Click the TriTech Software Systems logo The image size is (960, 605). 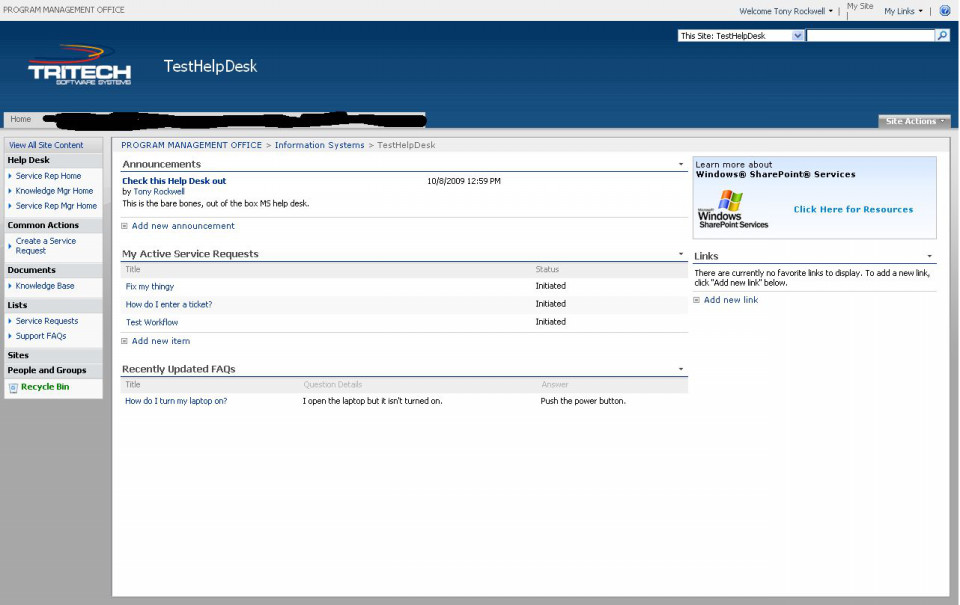click(79, 66)
